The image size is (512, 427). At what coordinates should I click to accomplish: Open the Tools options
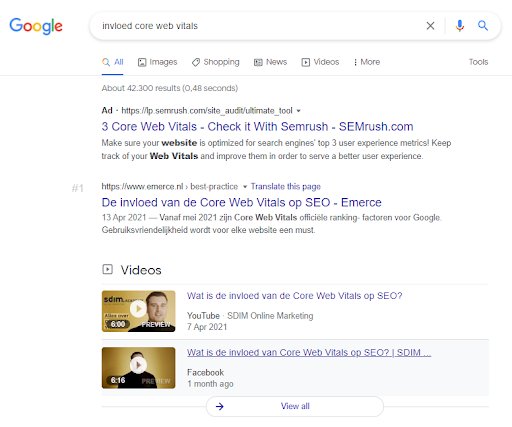478,62
